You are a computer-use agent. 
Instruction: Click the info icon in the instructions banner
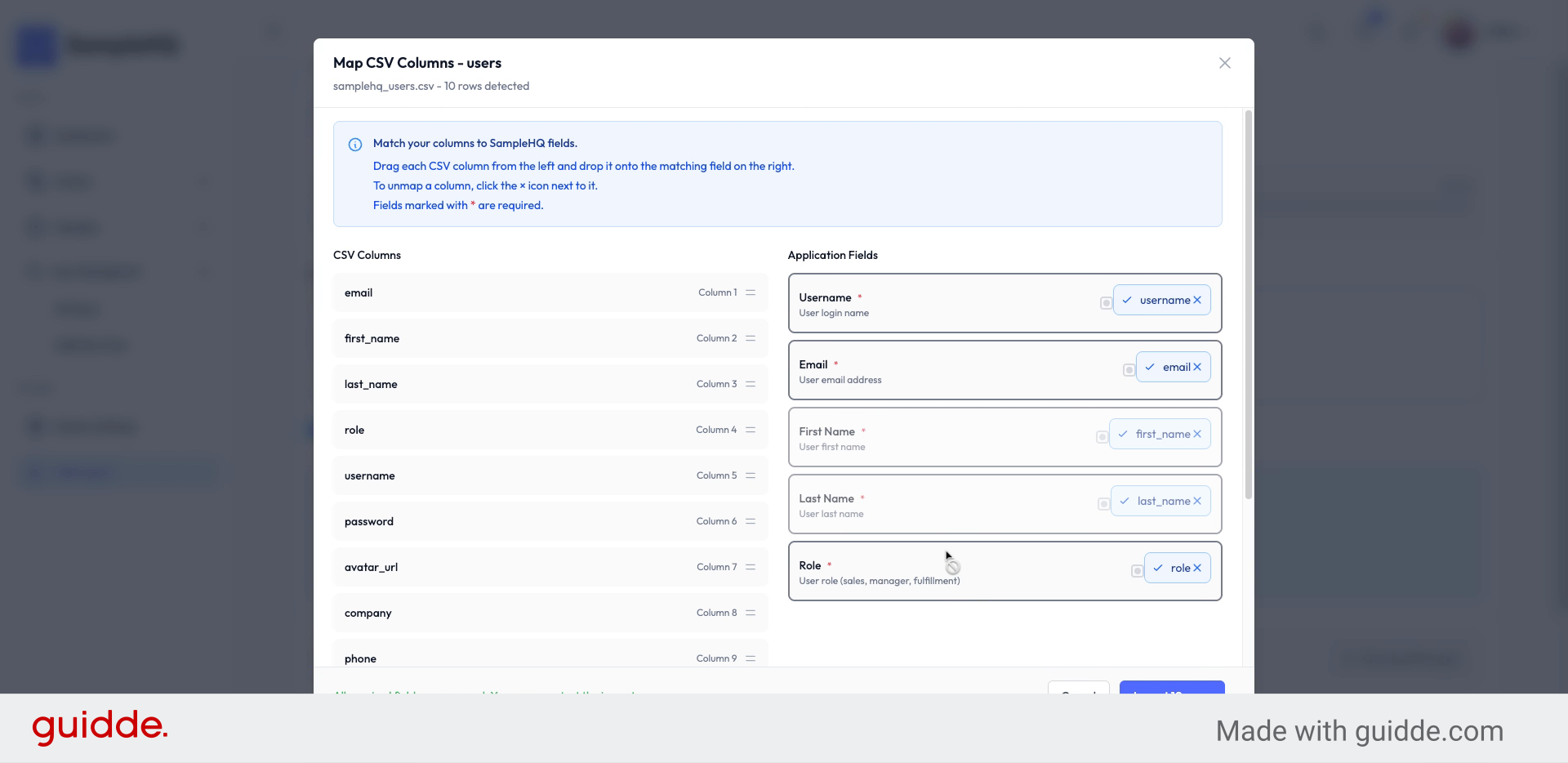[354, 145]
